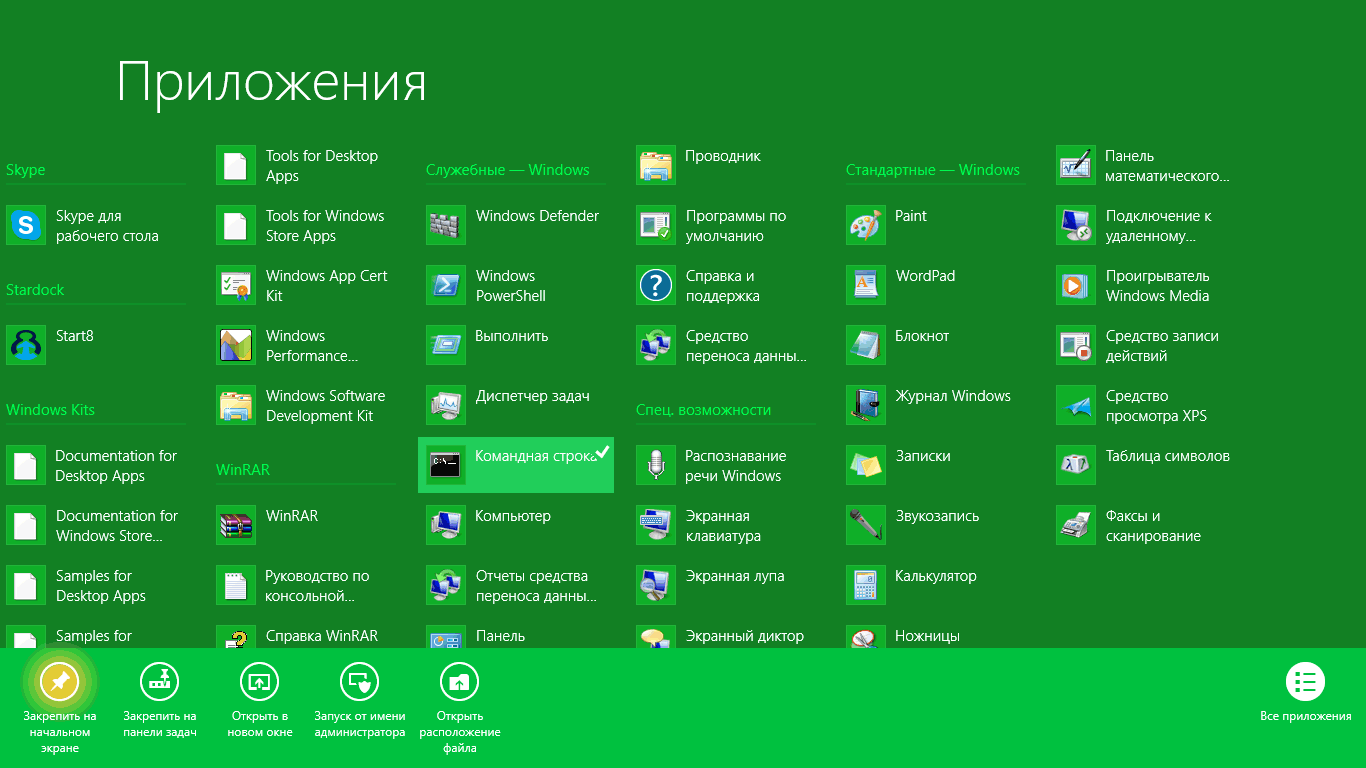Click Программы по умолчанию icon
The image size is (1366, 768).
point(656,226)
